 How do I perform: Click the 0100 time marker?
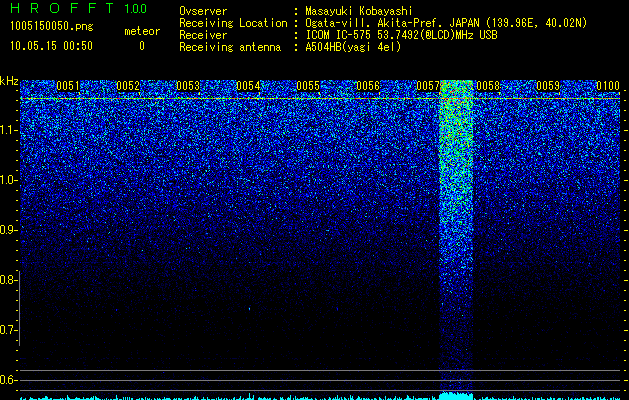608,86
